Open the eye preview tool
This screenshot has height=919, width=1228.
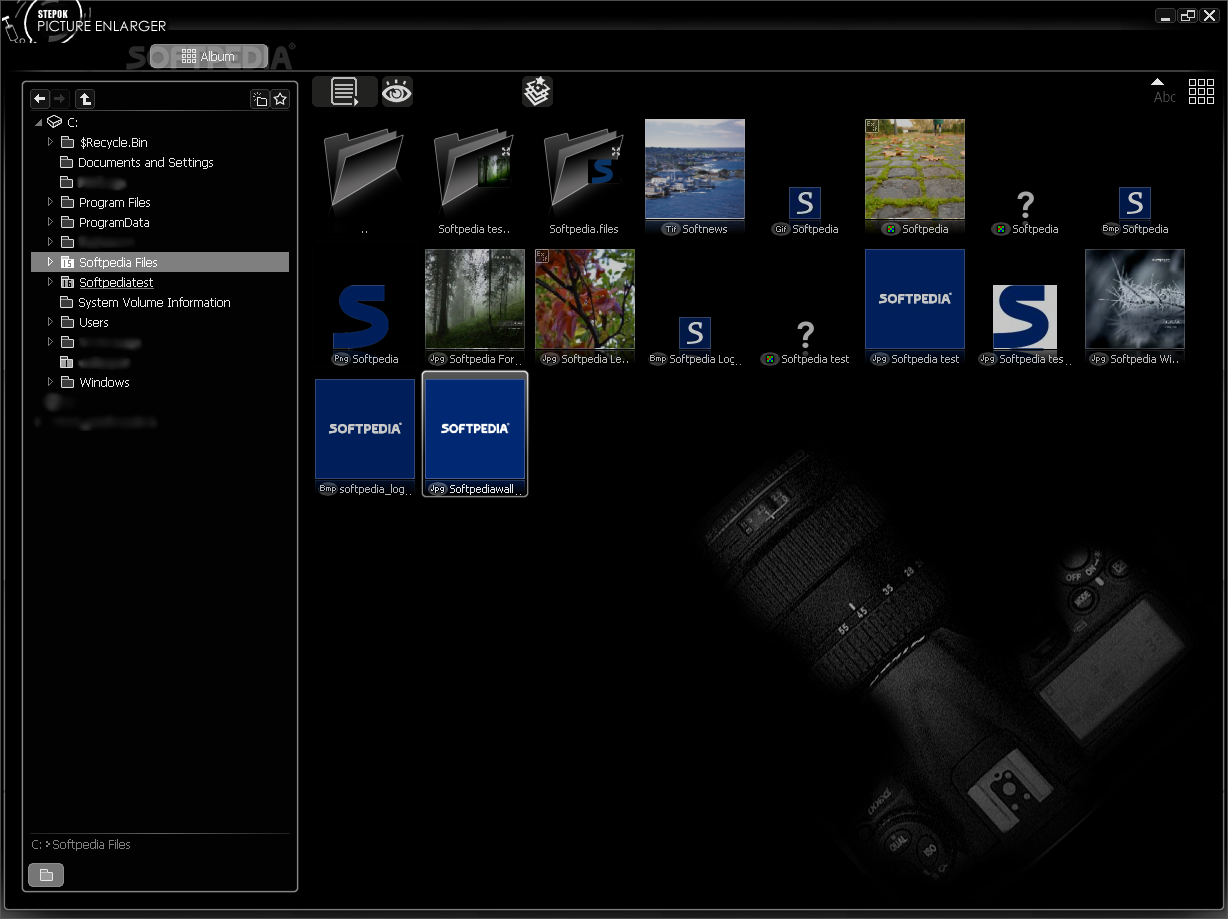pos(397,92)
